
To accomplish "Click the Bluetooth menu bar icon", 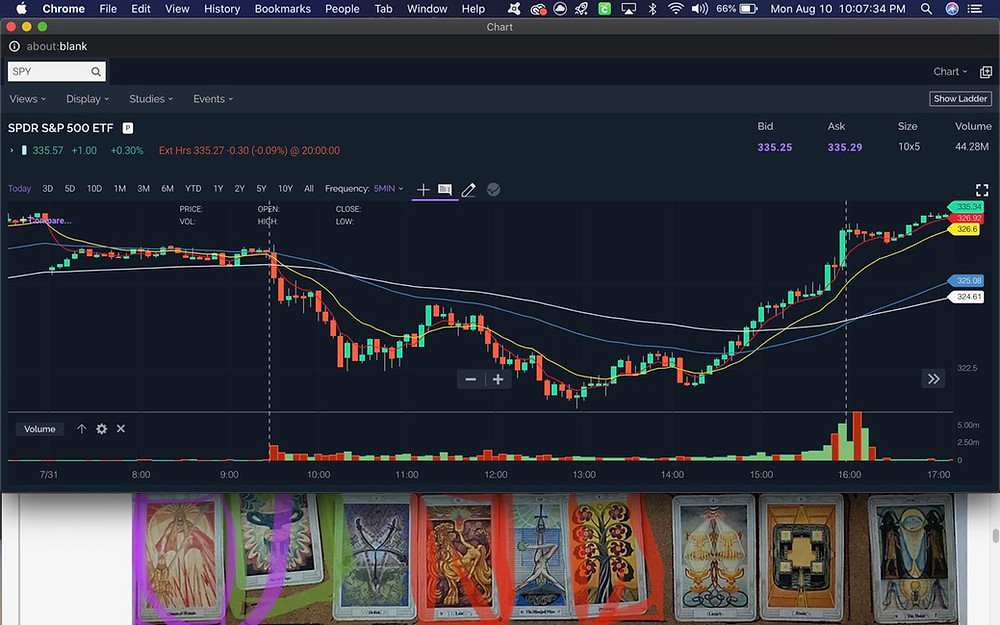I will pos(652,9).
